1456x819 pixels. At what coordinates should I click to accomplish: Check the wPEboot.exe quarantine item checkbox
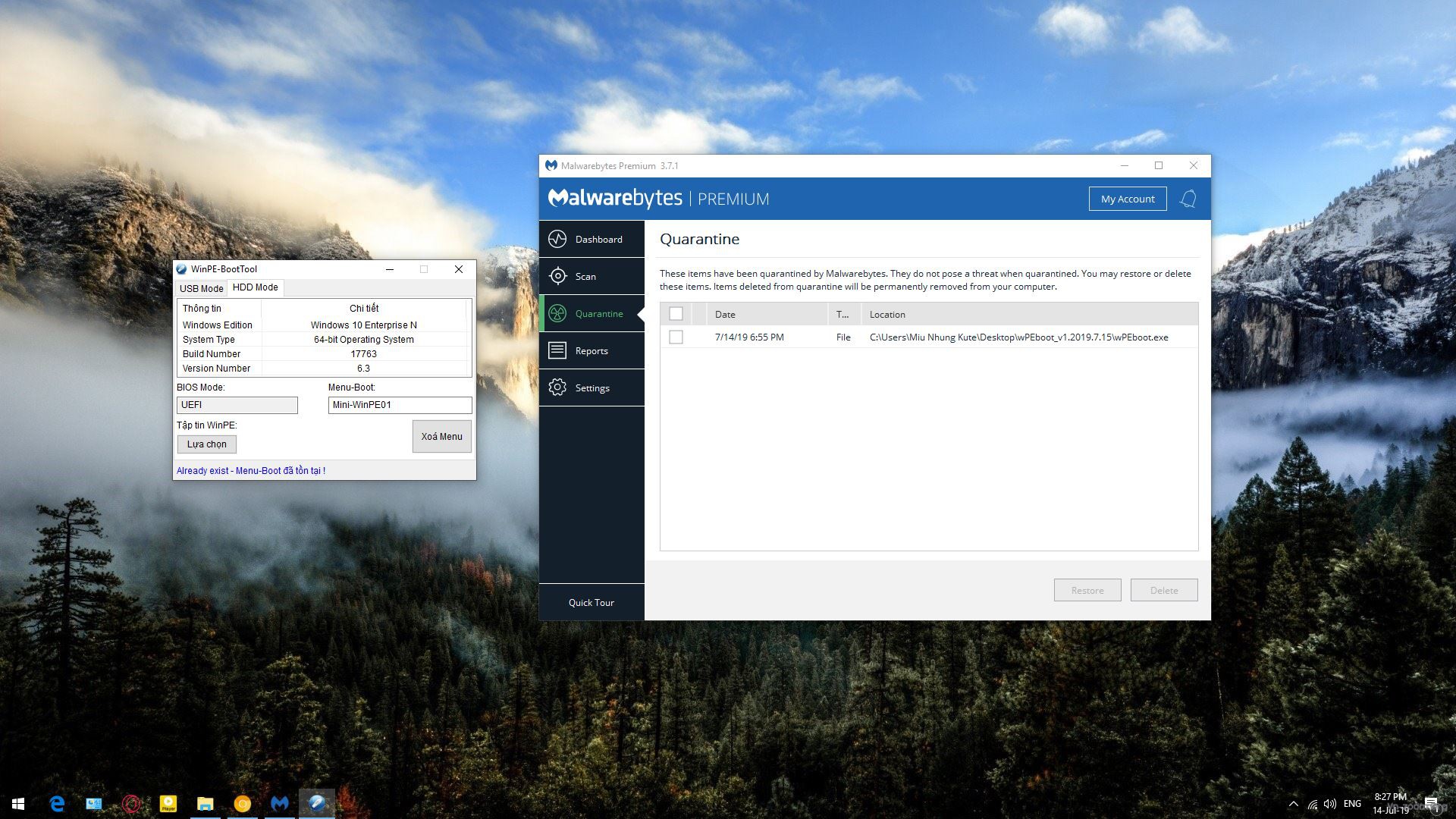(x=676, y=337)
